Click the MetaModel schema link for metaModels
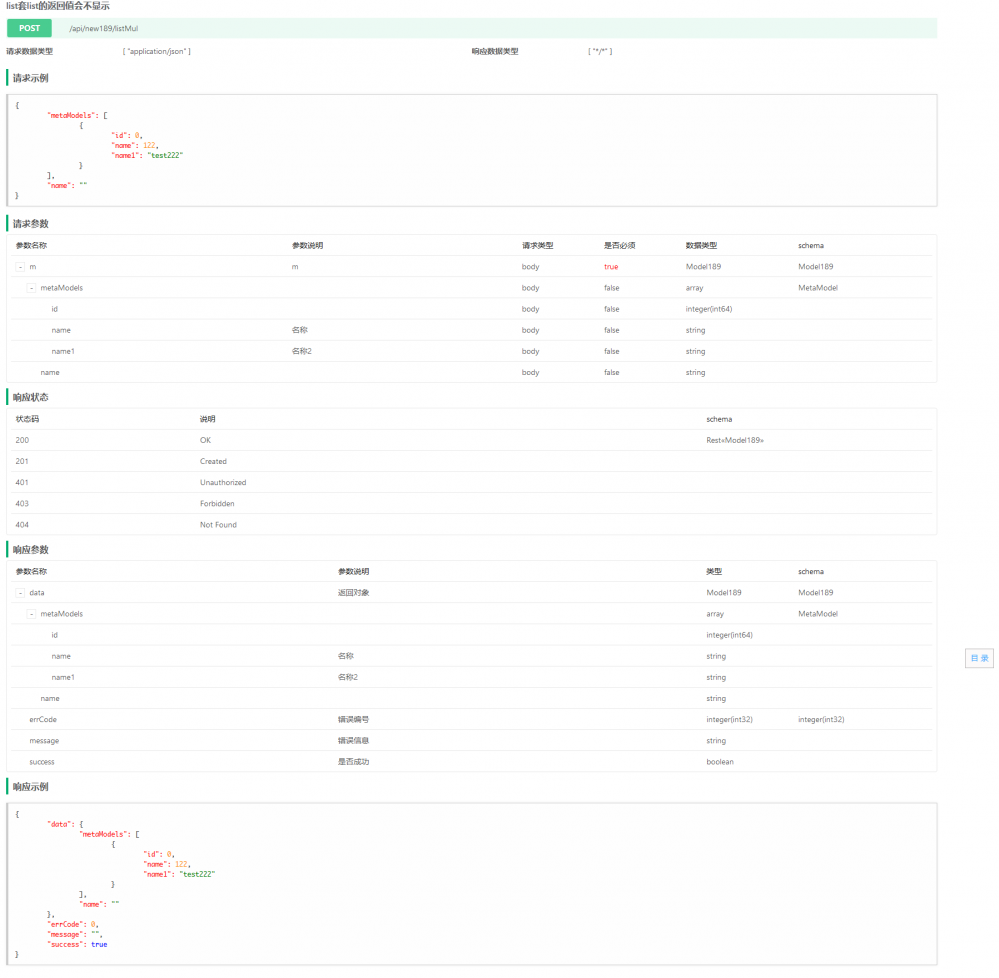The image size is (999, 978). pos(820,288)
